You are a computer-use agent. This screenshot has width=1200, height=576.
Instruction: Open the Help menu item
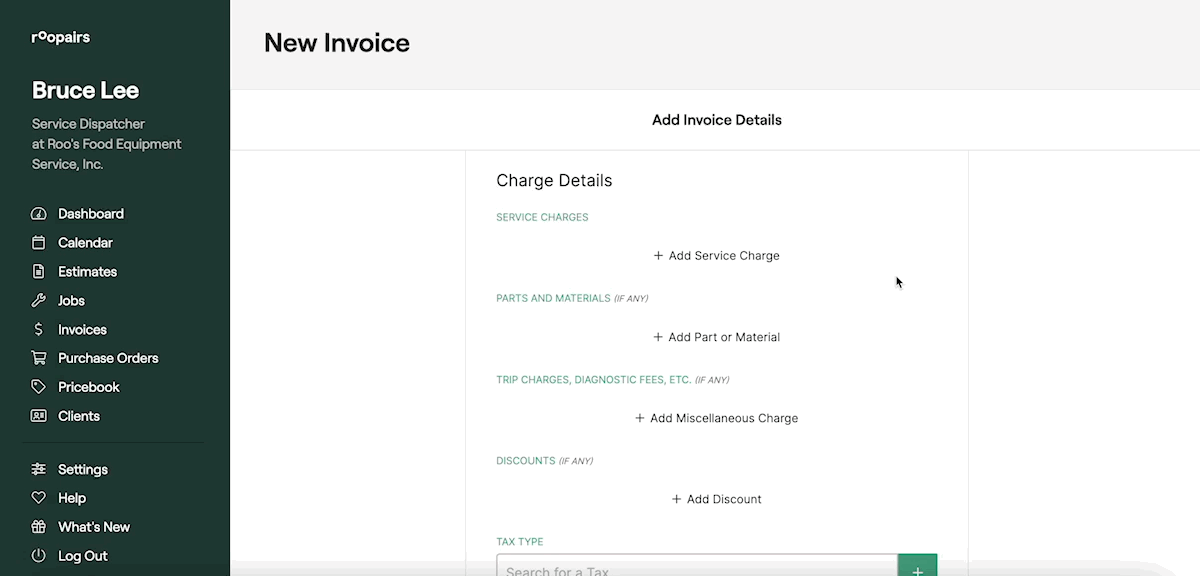point(72,498)
